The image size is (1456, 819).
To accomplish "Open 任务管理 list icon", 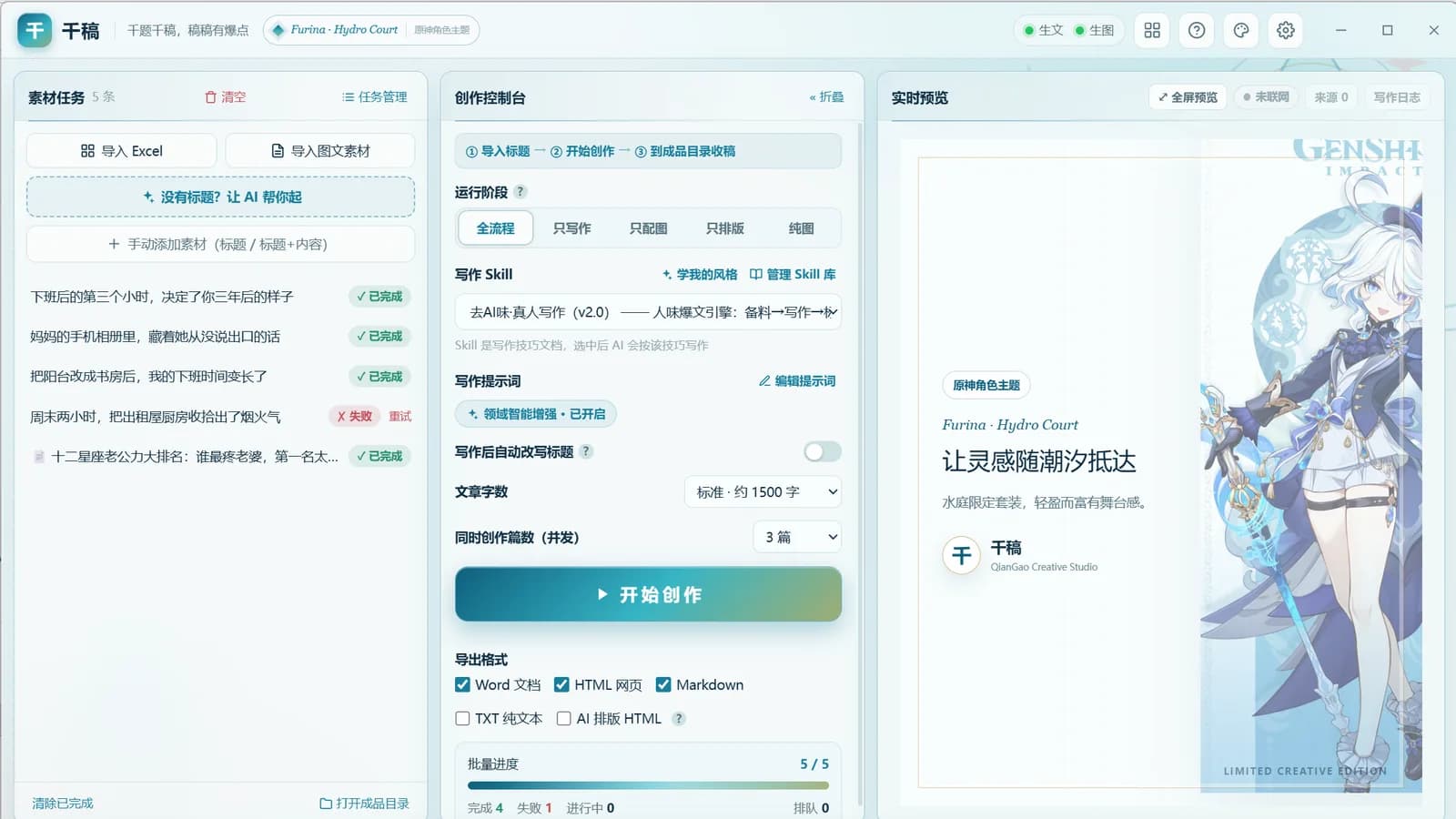I will tap(374, 96).
